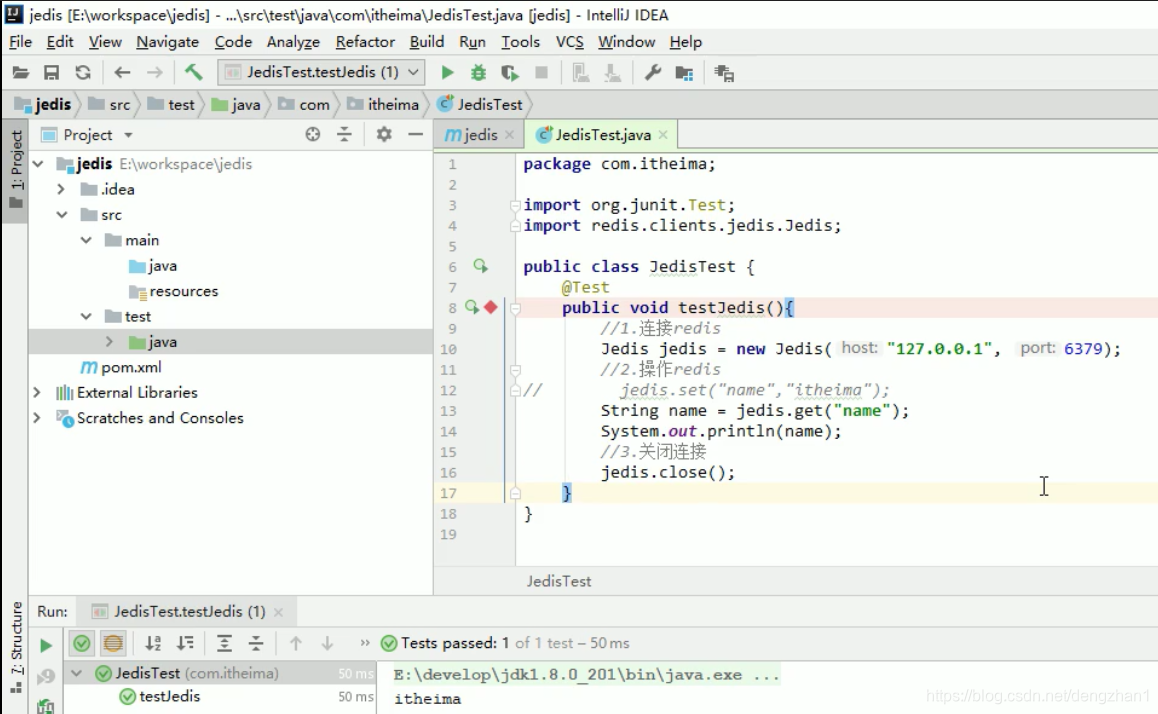Collapse the test folder
The image size is (1158, 714).
[86, 316]
